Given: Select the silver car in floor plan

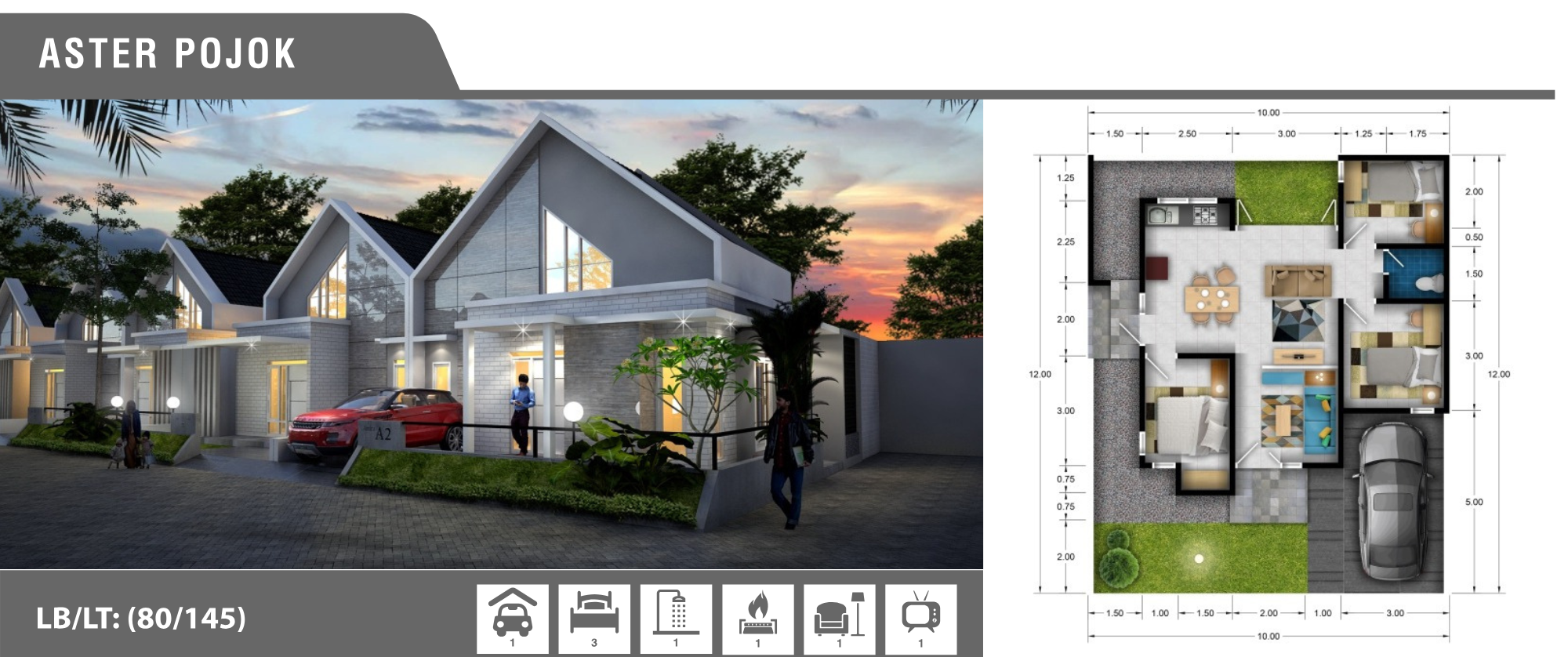Looking at the screenshot, I should pos(1394,501).
